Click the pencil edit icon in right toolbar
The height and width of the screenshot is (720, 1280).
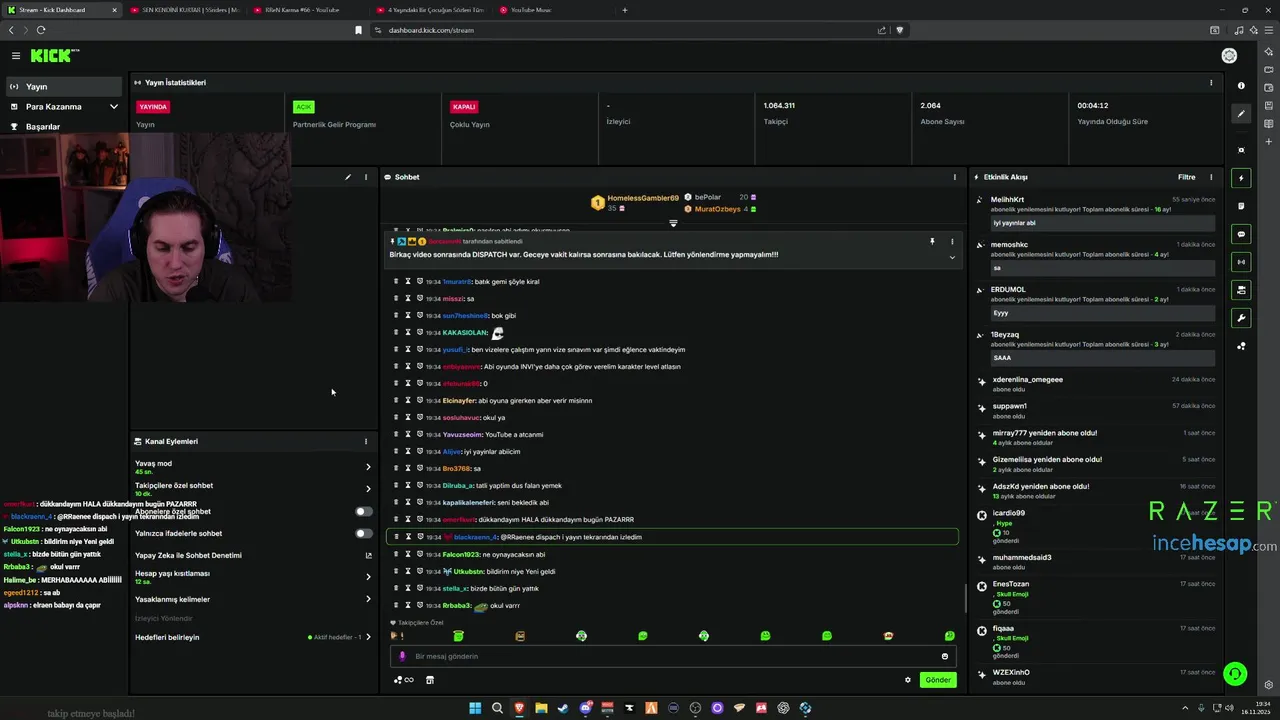point(1241,114)
